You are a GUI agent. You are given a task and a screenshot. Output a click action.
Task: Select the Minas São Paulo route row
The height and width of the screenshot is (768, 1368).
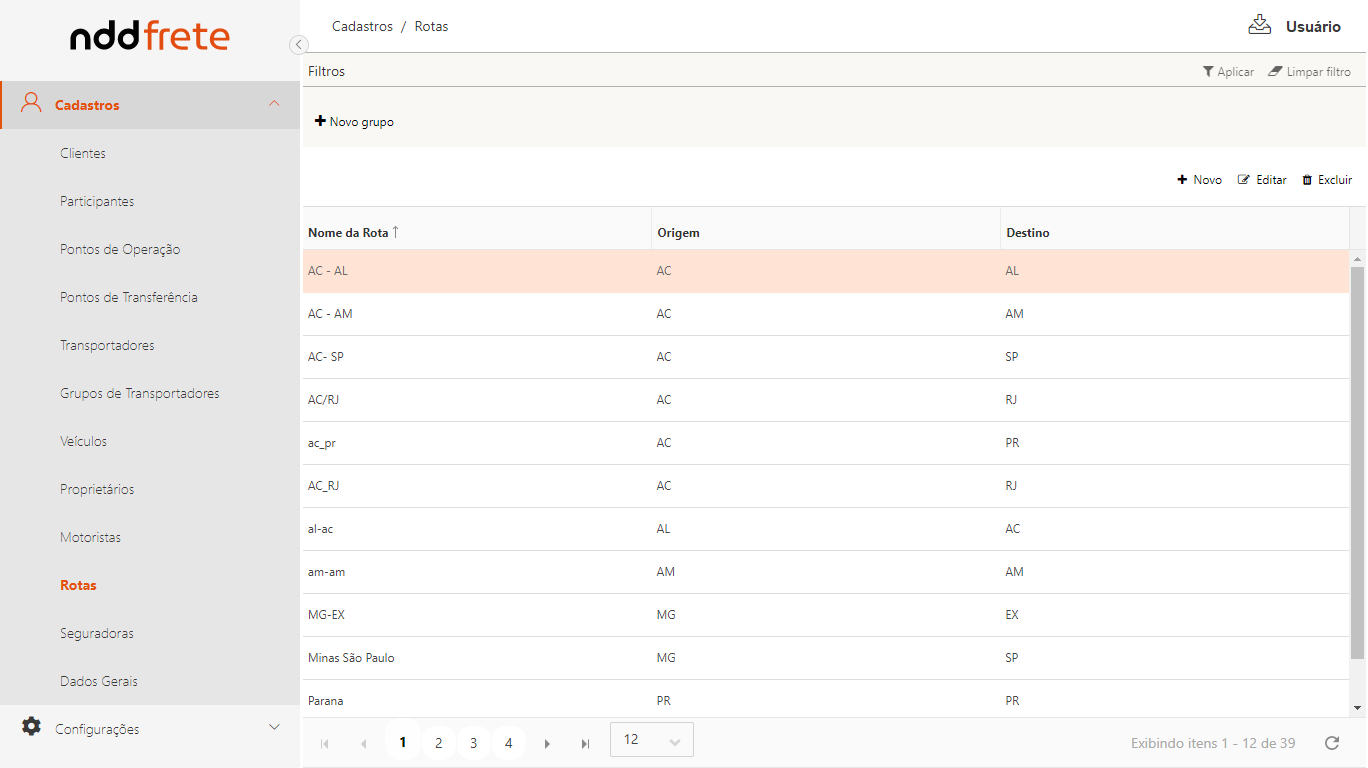point(358,658)
